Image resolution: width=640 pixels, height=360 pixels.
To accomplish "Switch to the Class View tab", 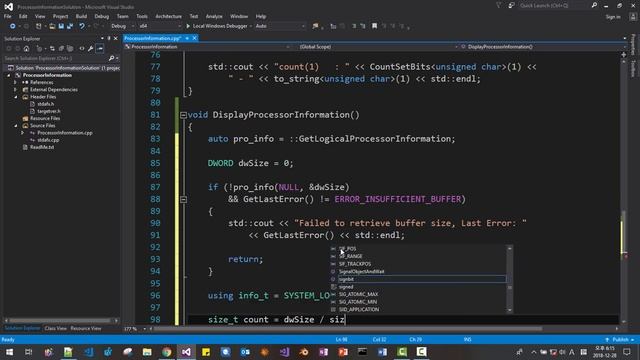I will 56,328.
